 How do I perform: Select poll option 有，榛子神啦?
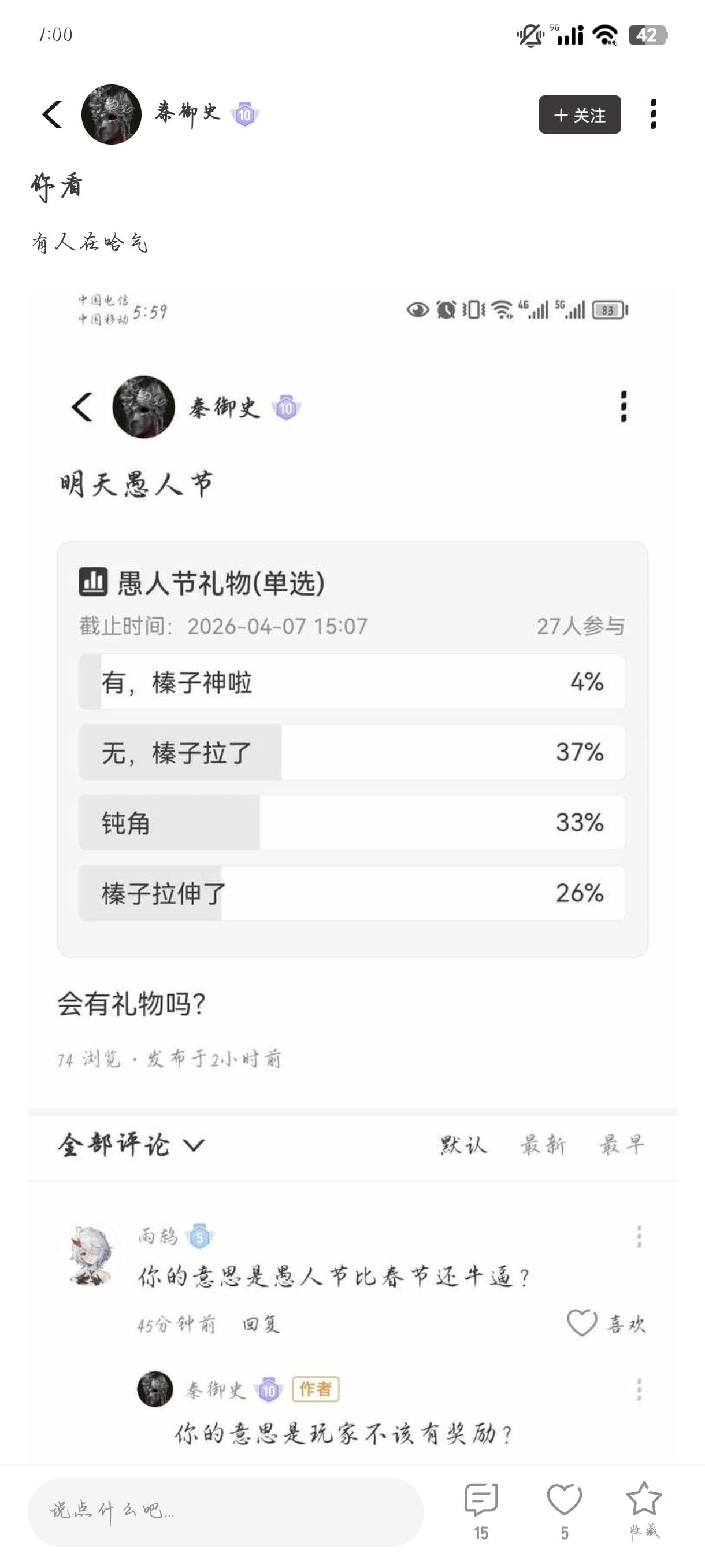351,682
